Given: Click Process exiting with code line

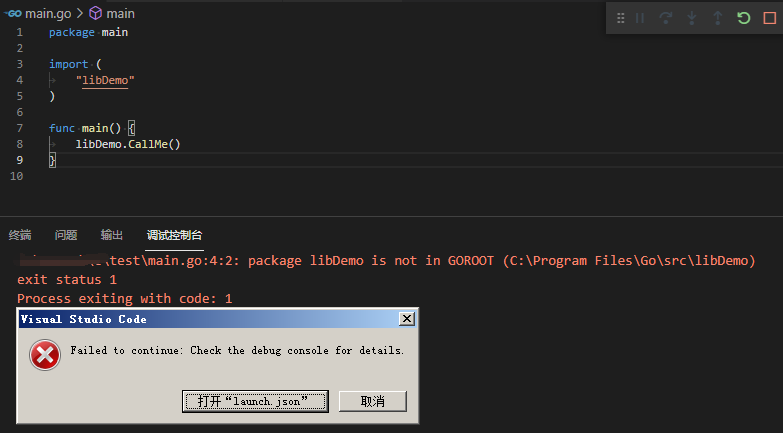Looking at the screenshot, I should click(x=124, y=298).
